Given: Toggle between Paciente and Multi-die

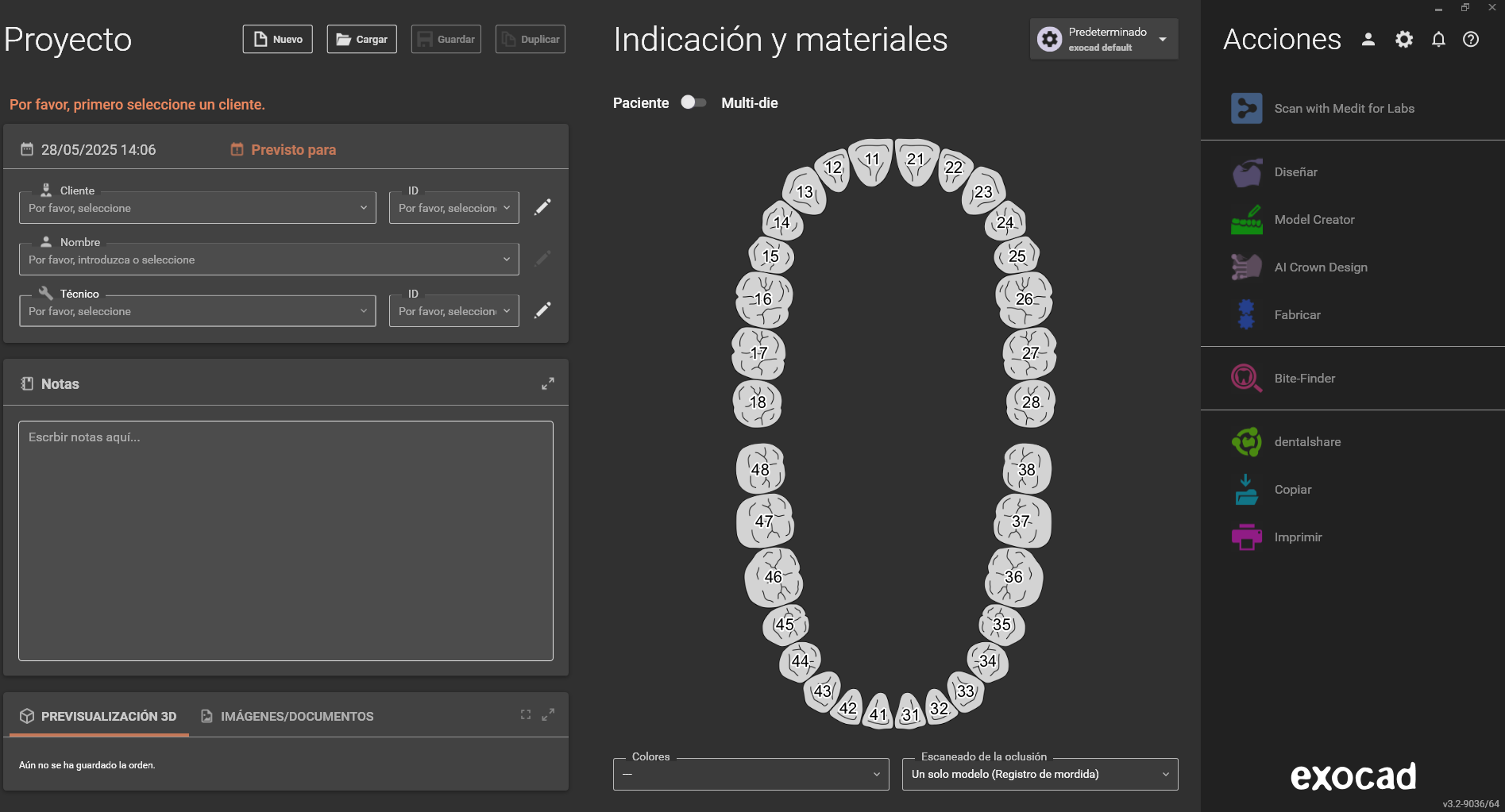Looking at the screenshot, I should (693, 102).
